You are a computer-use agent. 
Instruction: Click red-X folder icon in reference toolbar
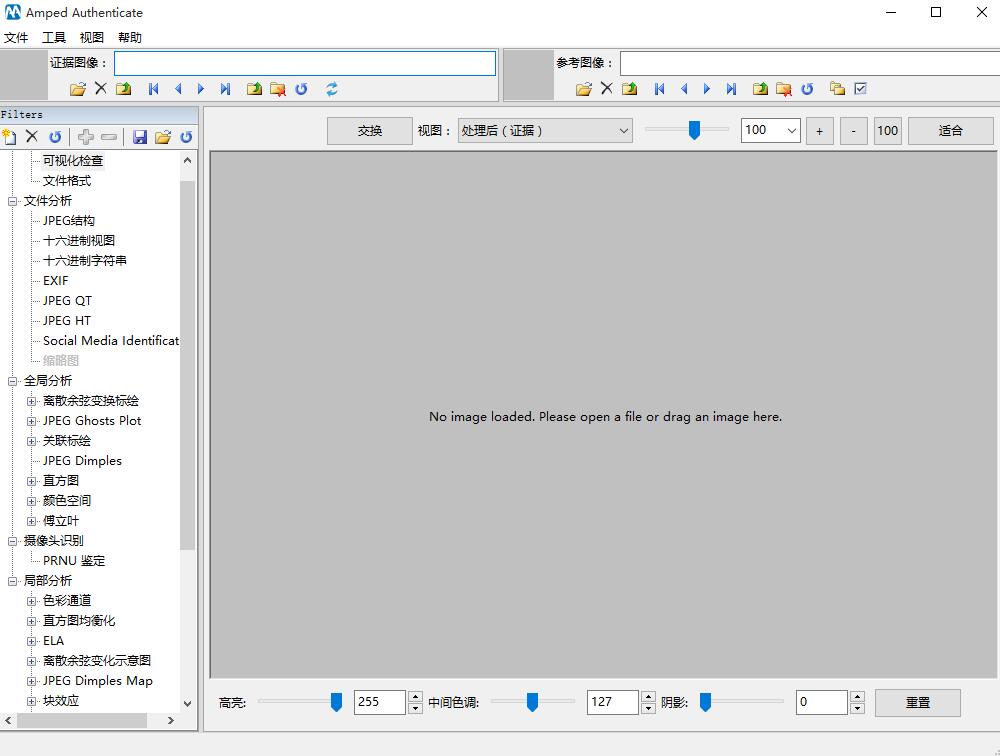click(x=783, y=89)
